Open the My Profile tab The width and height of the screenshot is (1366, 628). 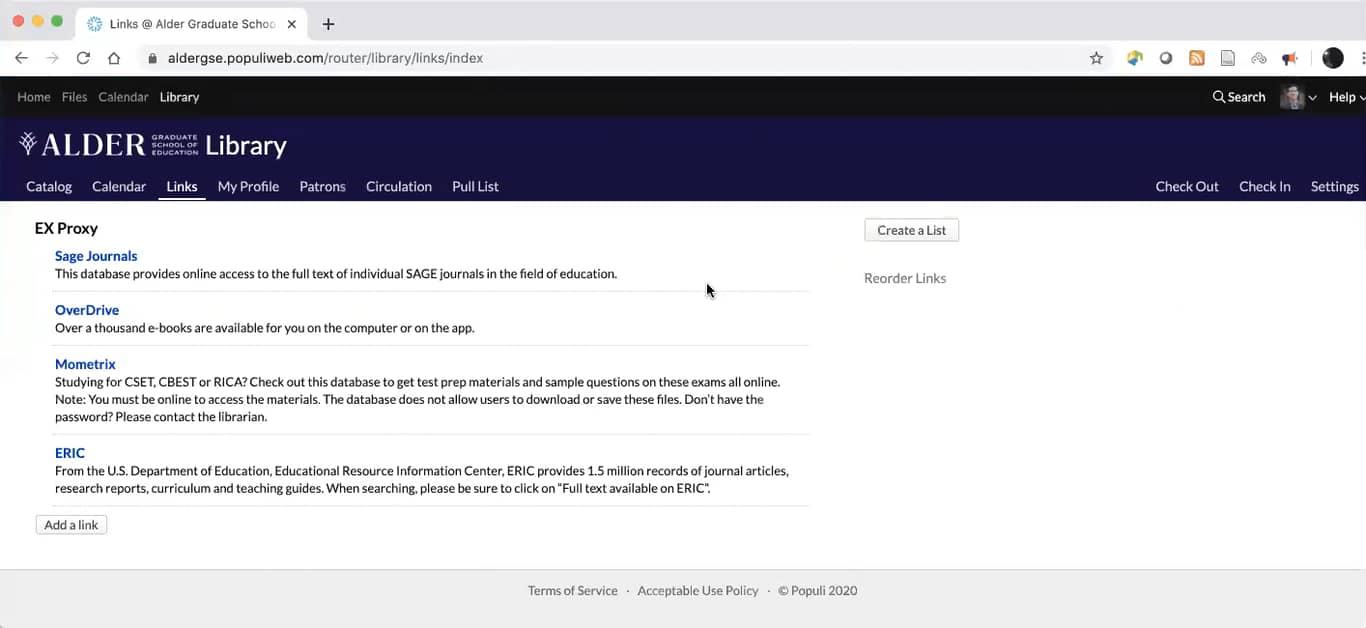[x=248, y=186]
